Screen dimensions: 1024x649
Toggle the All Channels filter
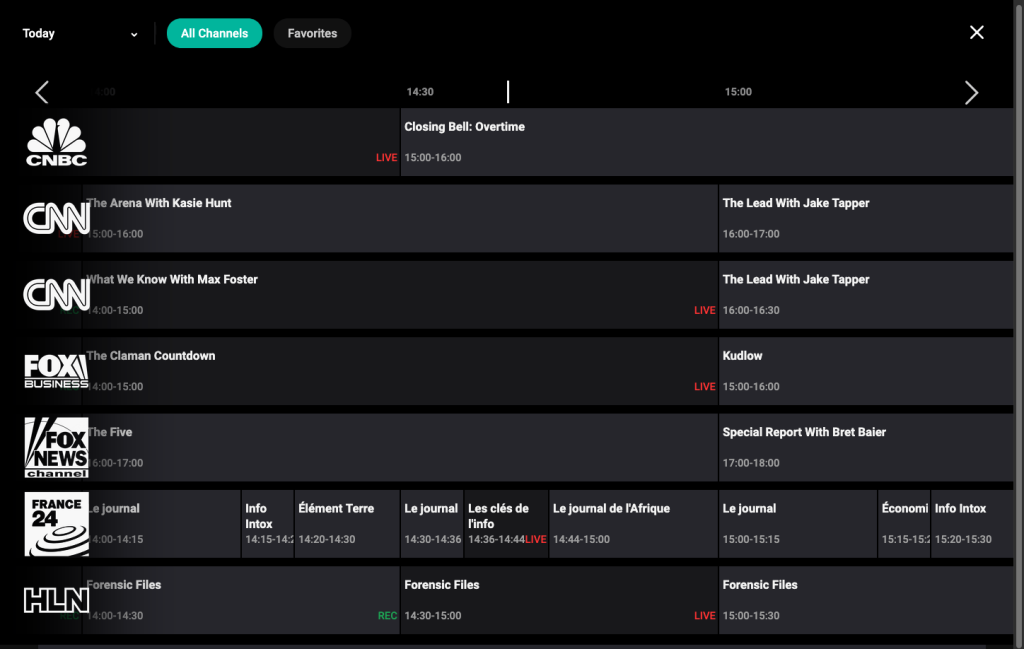[x=214, y=32]
